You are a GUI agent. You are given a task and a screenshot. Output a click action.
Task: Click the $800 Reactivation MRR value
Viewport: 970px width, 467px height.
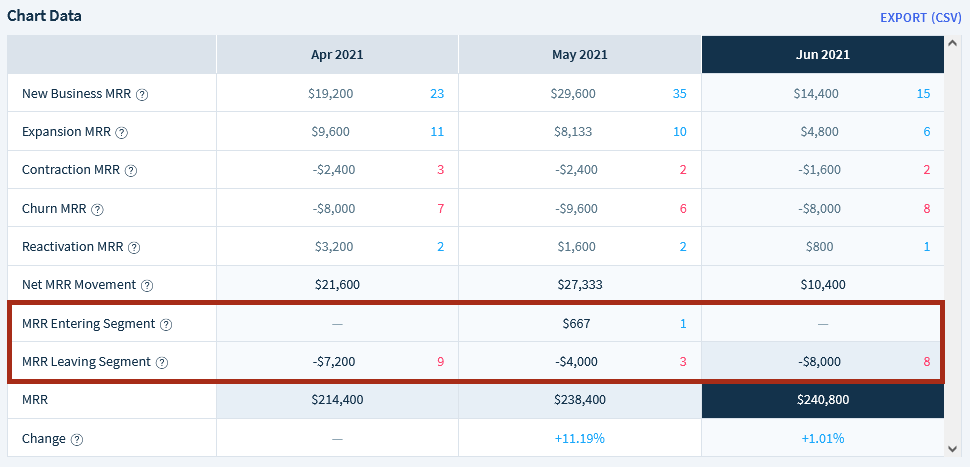click(x=819, y=247)
